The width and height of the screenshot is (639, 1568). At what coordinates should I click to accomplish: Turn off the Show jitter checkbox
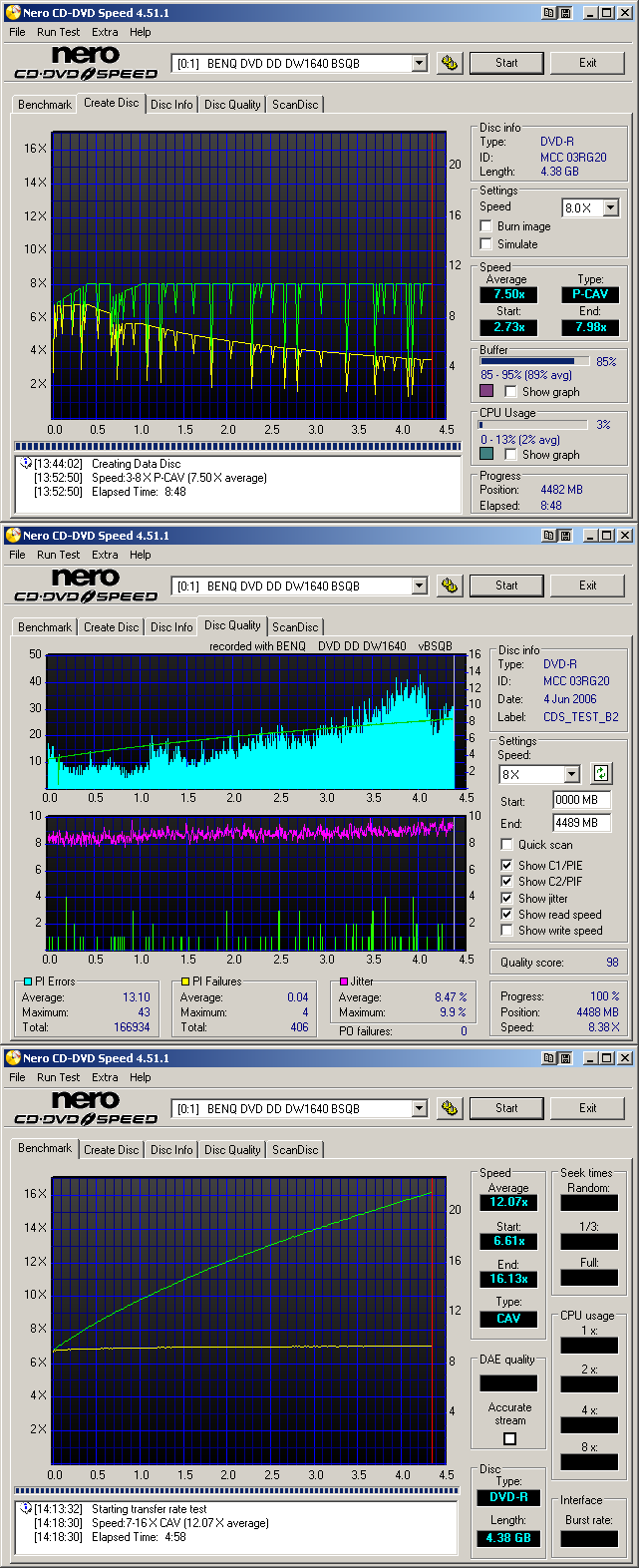pos(506,899)
